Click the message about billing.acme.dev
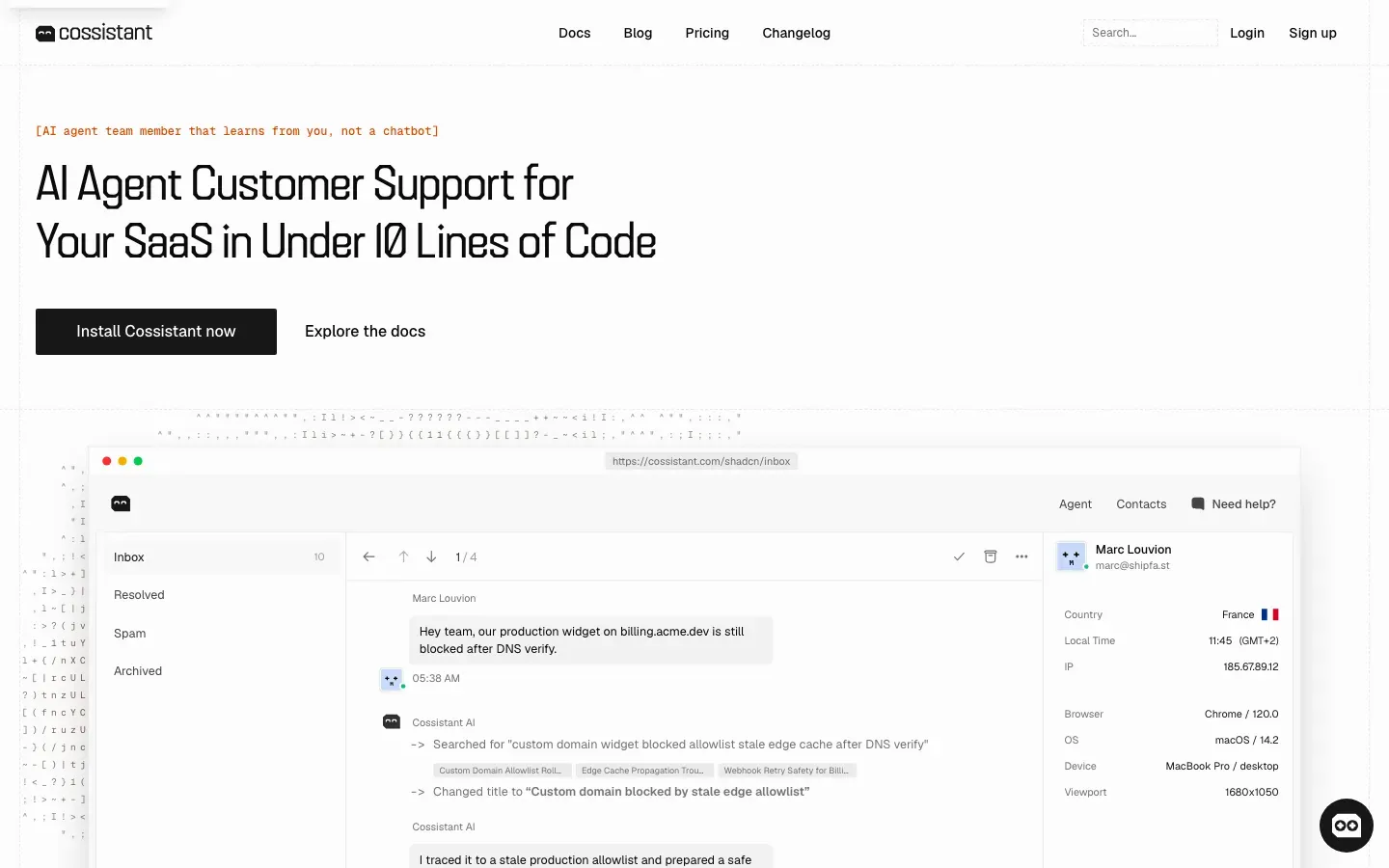This screenshot has width=1389, height=868. point(591,640)
